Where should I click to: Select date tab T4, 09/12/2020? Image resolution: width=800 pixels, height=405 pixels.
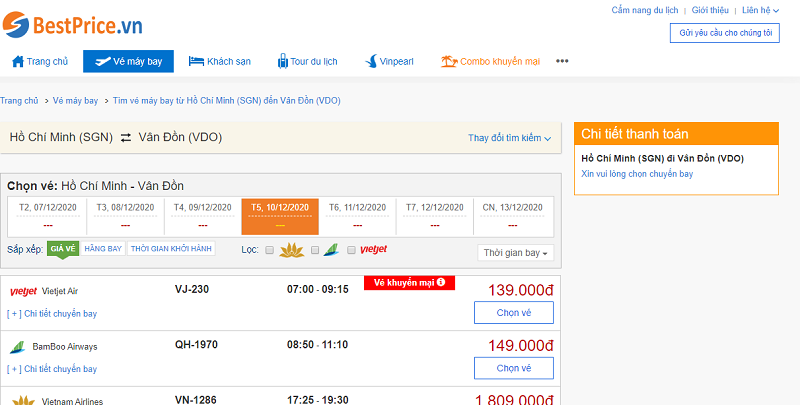203,216
